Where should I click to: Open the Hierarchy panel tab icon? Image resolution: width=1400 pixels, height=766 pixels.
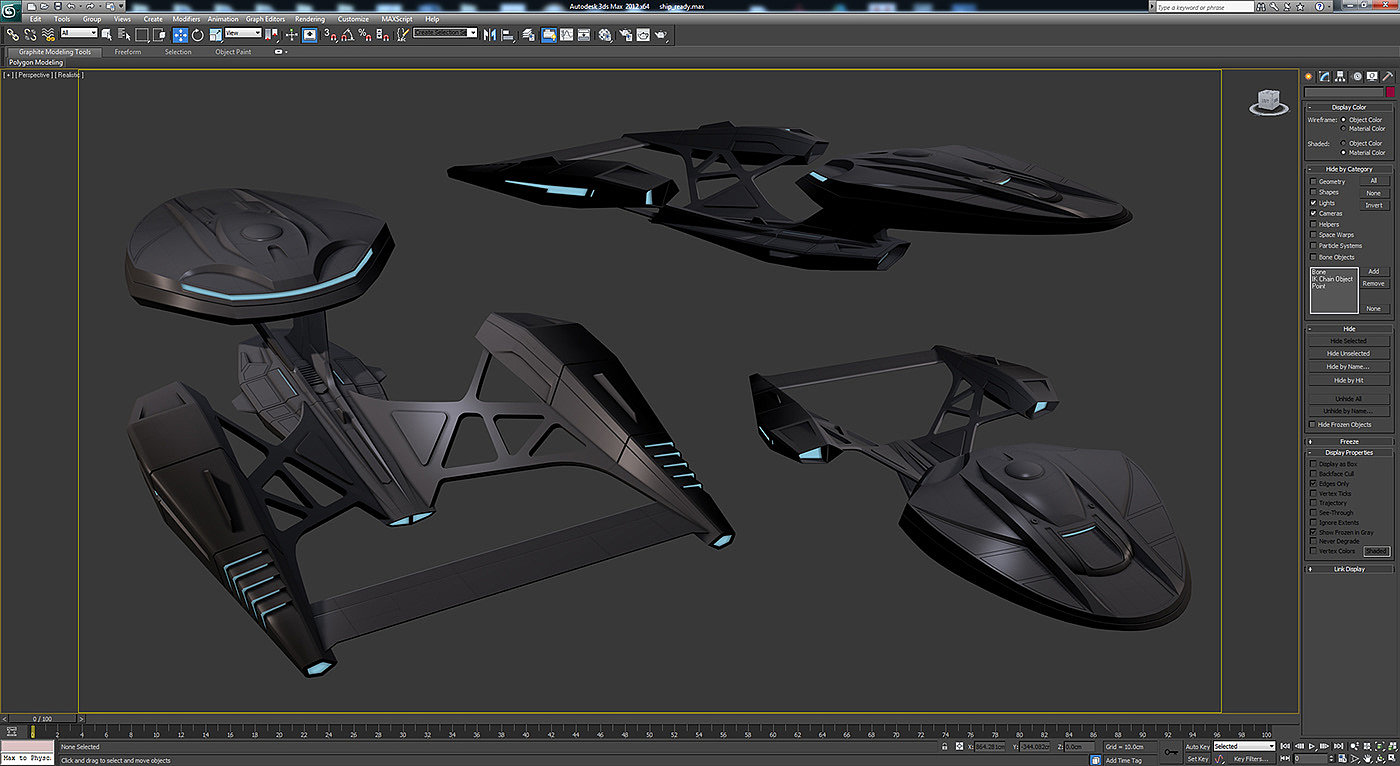1340,76
